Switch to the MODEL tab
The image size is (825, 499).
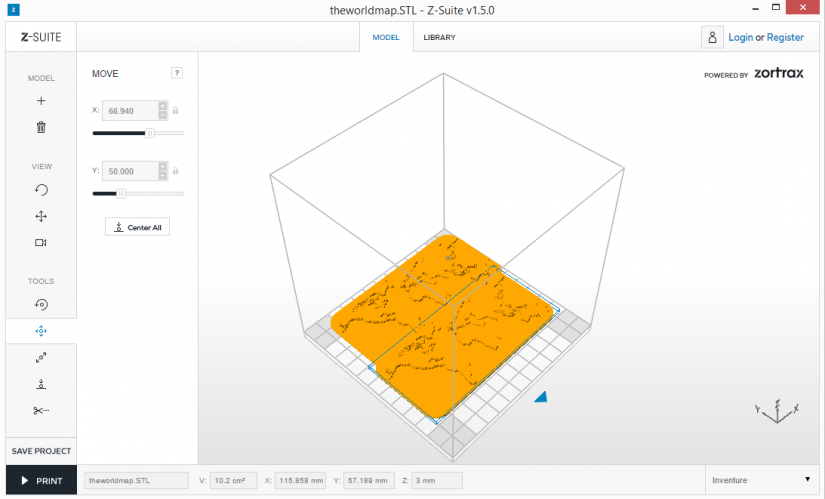click(386, 37)
